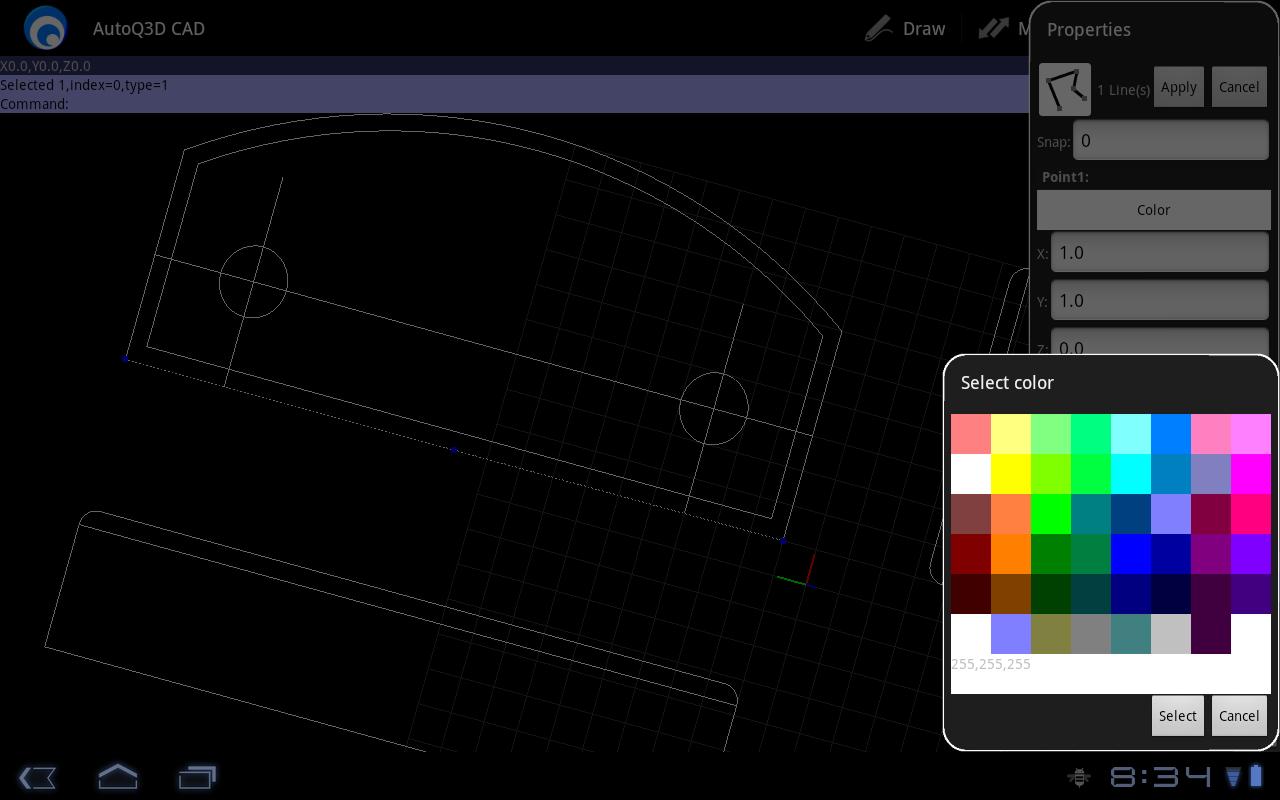This screenshot has height=800, width=1280.
Task: Click the line entity icon in Properties
Action: (x=1065, y=89)
